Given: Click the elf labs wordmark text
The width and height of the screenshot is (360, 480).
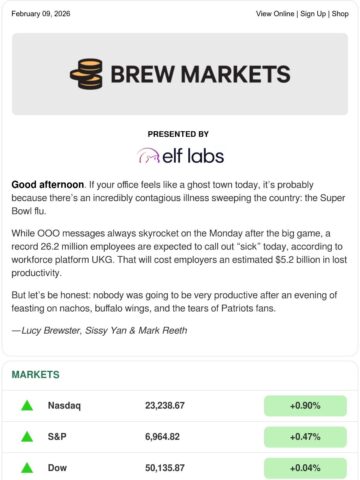Looking at the screenshot, I should 193,156.
